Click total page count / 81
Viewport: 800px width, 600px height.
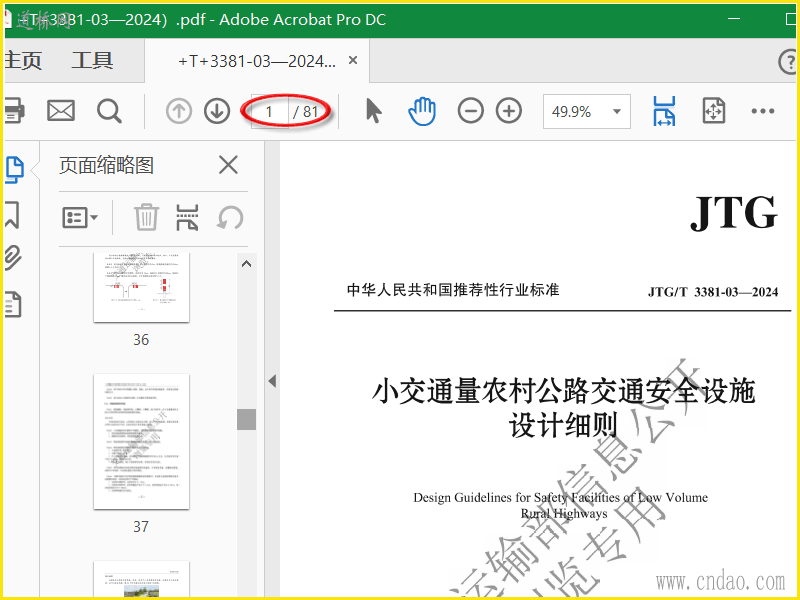point(306,111)
